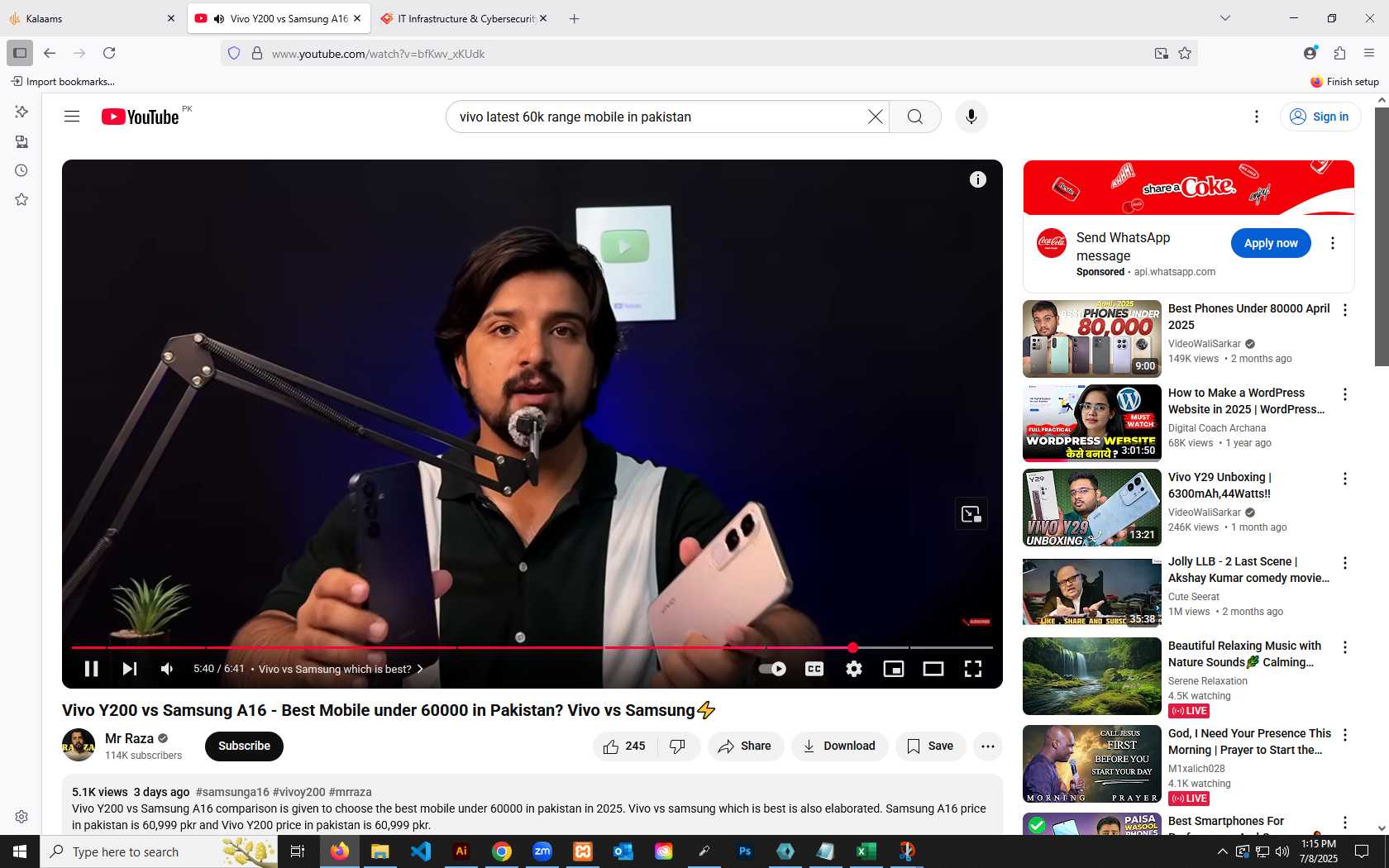Open Coke ad options menu
The width and height of the screenshot is (1389, 868).
(x=1332, y=243)
